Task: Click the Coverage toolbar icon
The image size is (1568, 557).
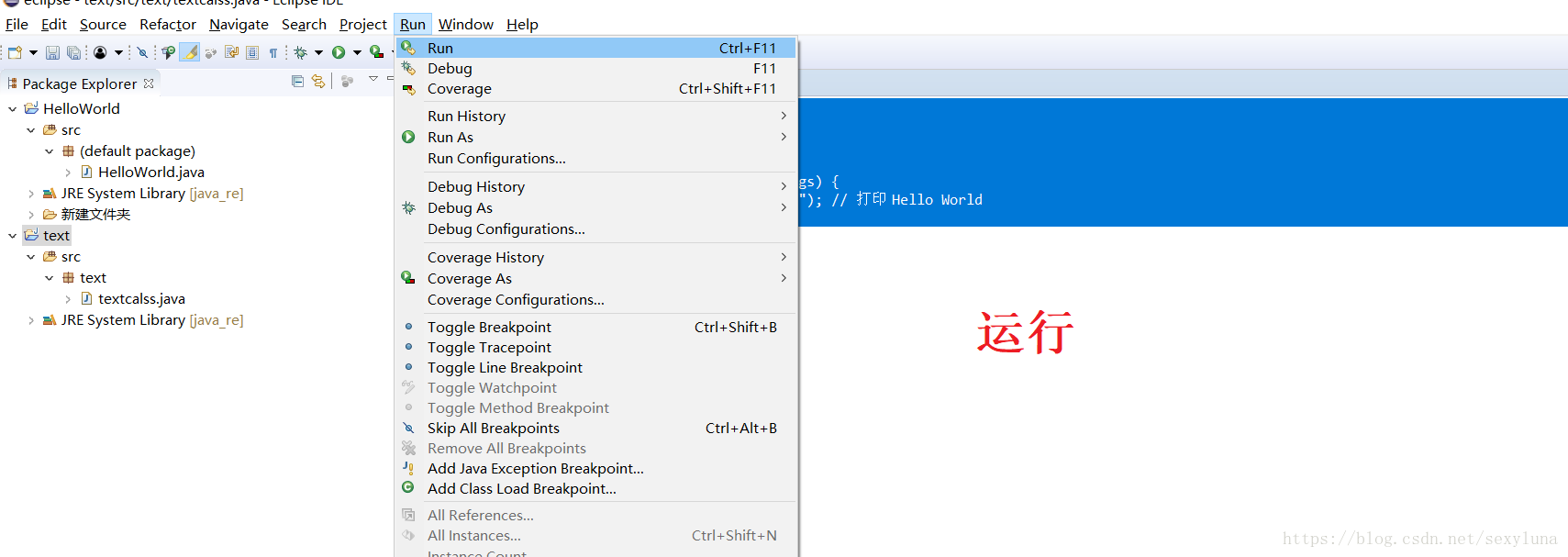Action: point(376,52)
